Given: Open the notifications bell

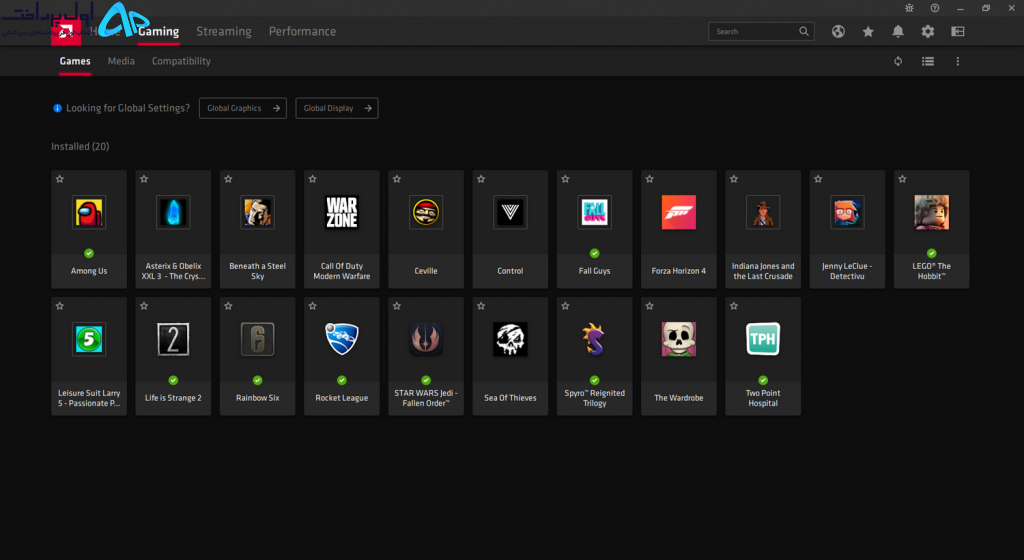Looking at the screenshot, I should coord(898,31).
